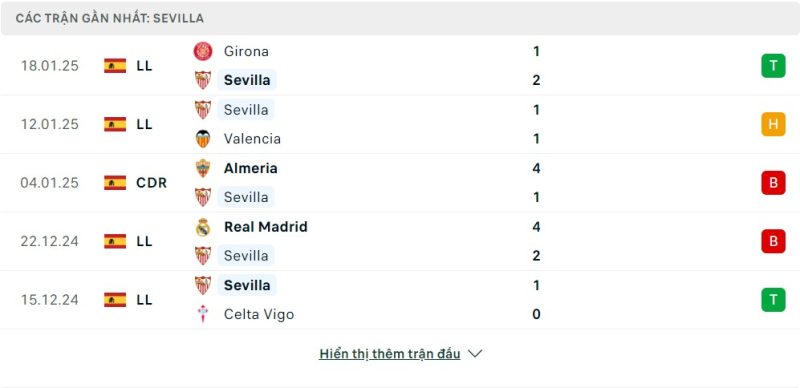The width and height of the screenshot is (800, 388).
Task: Click the Real Madrid club crest icon
Action: (203, 227)
